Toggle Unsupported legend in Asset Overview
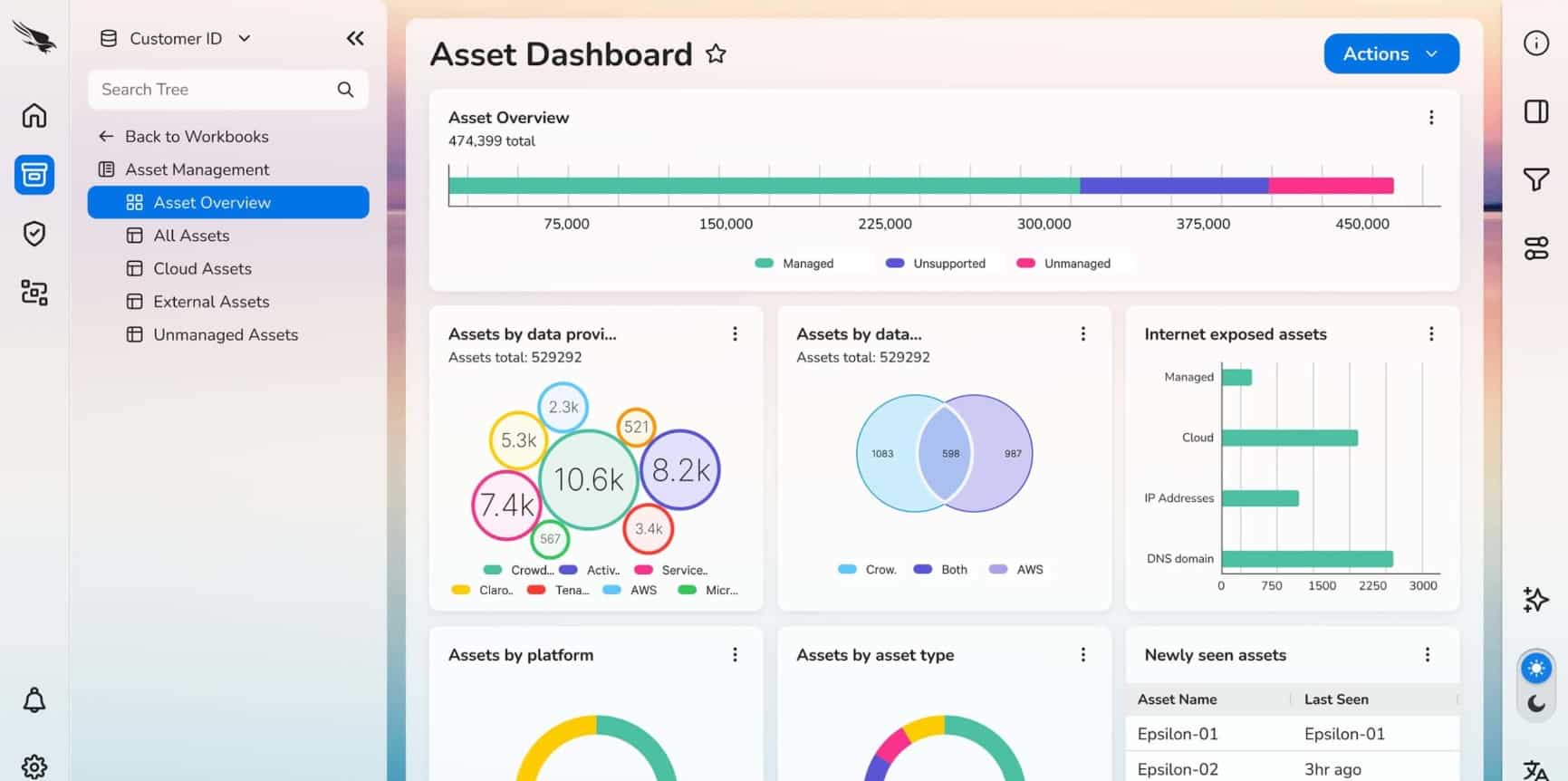The width and height of the screenshot is (1568, 781). [x=935, y=264]
